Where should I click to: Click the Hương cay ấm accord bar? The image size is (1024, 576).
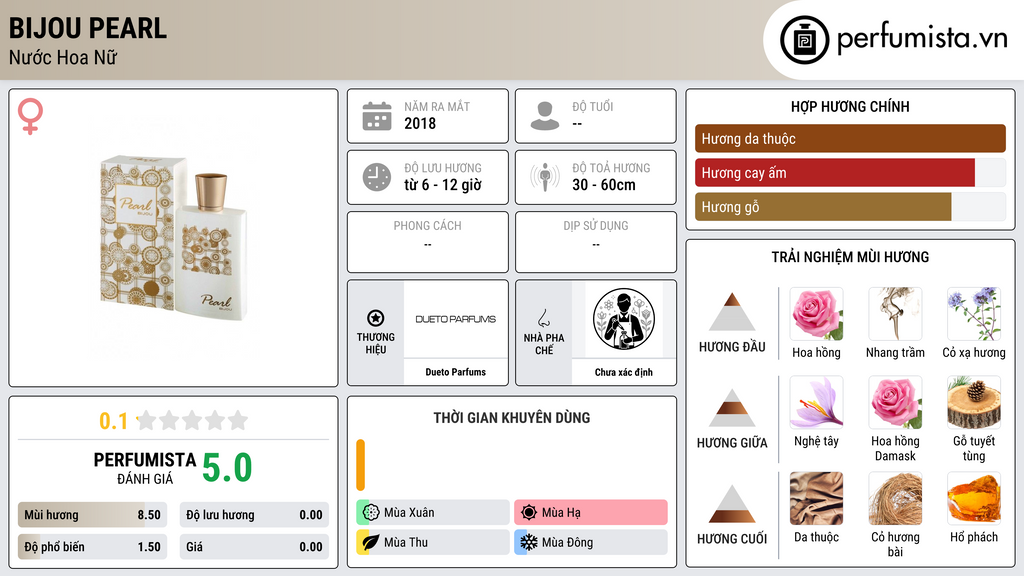coord(850,173)
